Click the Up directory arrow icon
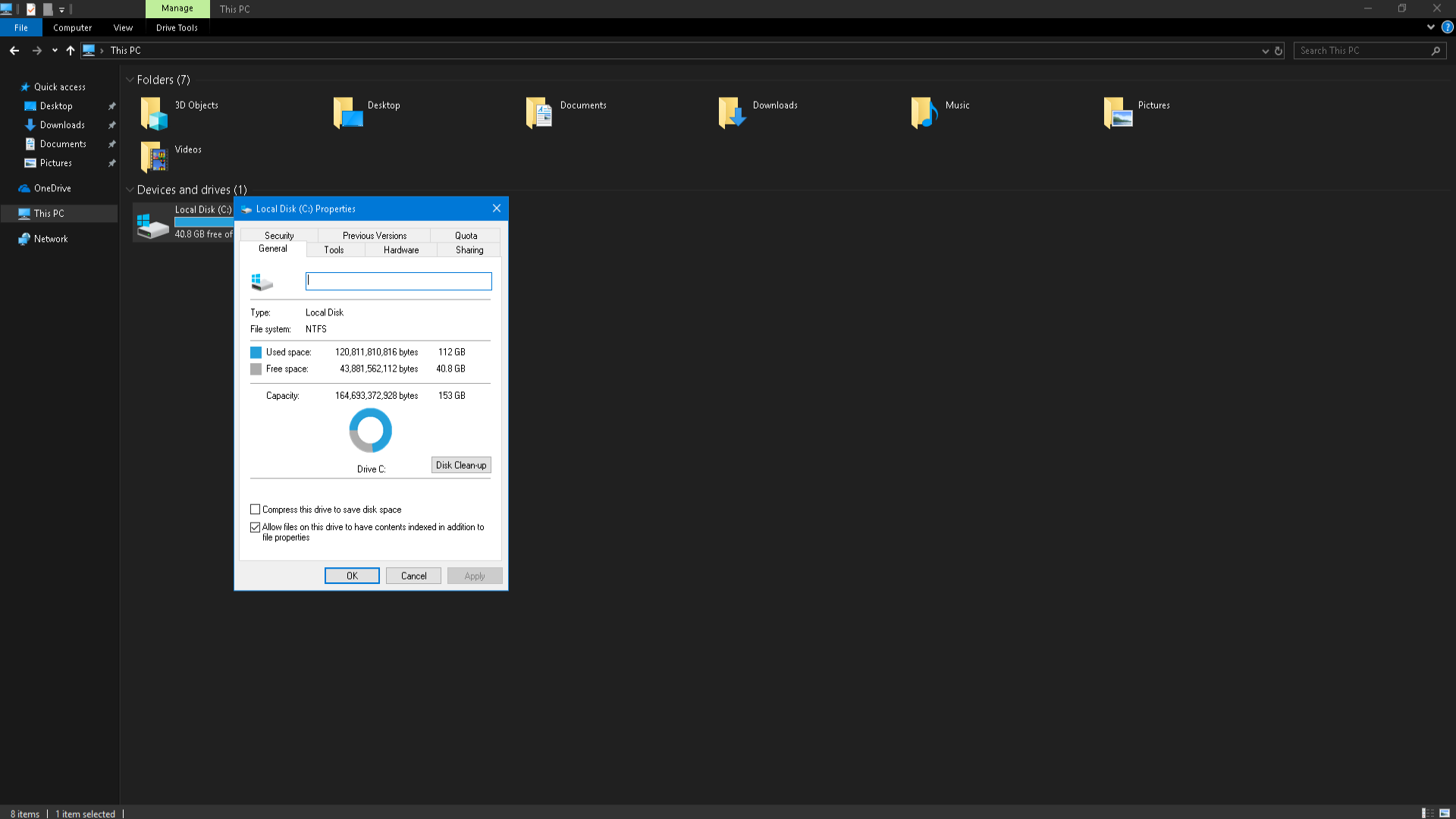Screen dimensions: 1456x819 (71, 51)
